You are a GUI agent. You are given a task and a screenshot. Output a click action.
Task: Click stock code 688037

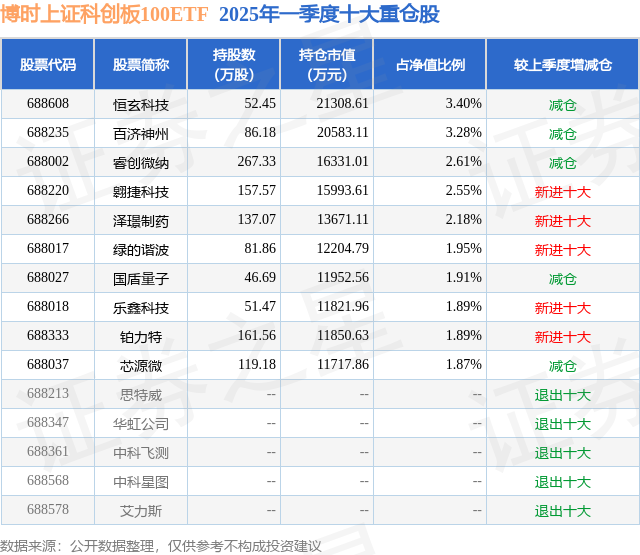pyautogui.click(x=48, y=364)
